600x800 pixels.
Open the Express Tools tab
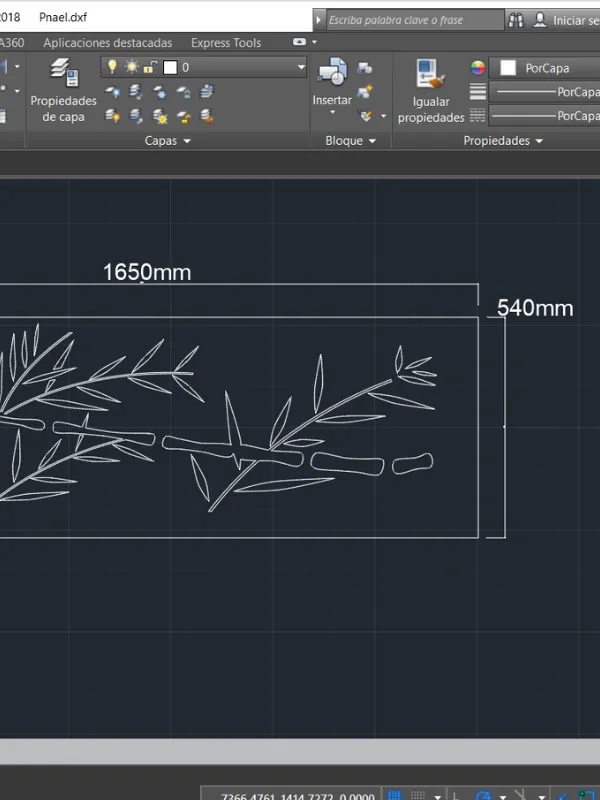(x=226, y=43)
